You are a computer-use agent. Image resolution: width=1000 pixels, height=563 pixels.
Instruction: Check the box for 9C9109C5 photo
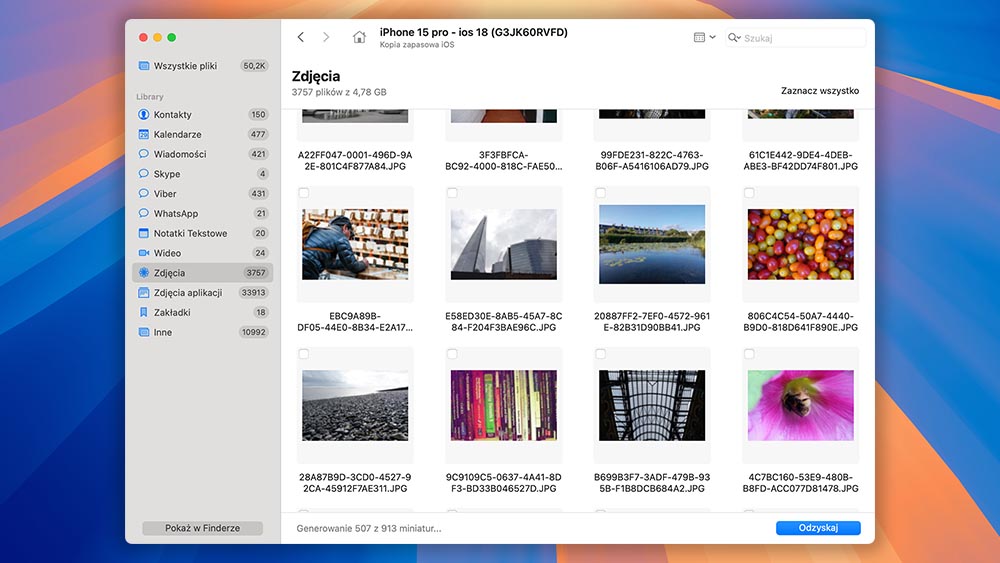point(452,354)
